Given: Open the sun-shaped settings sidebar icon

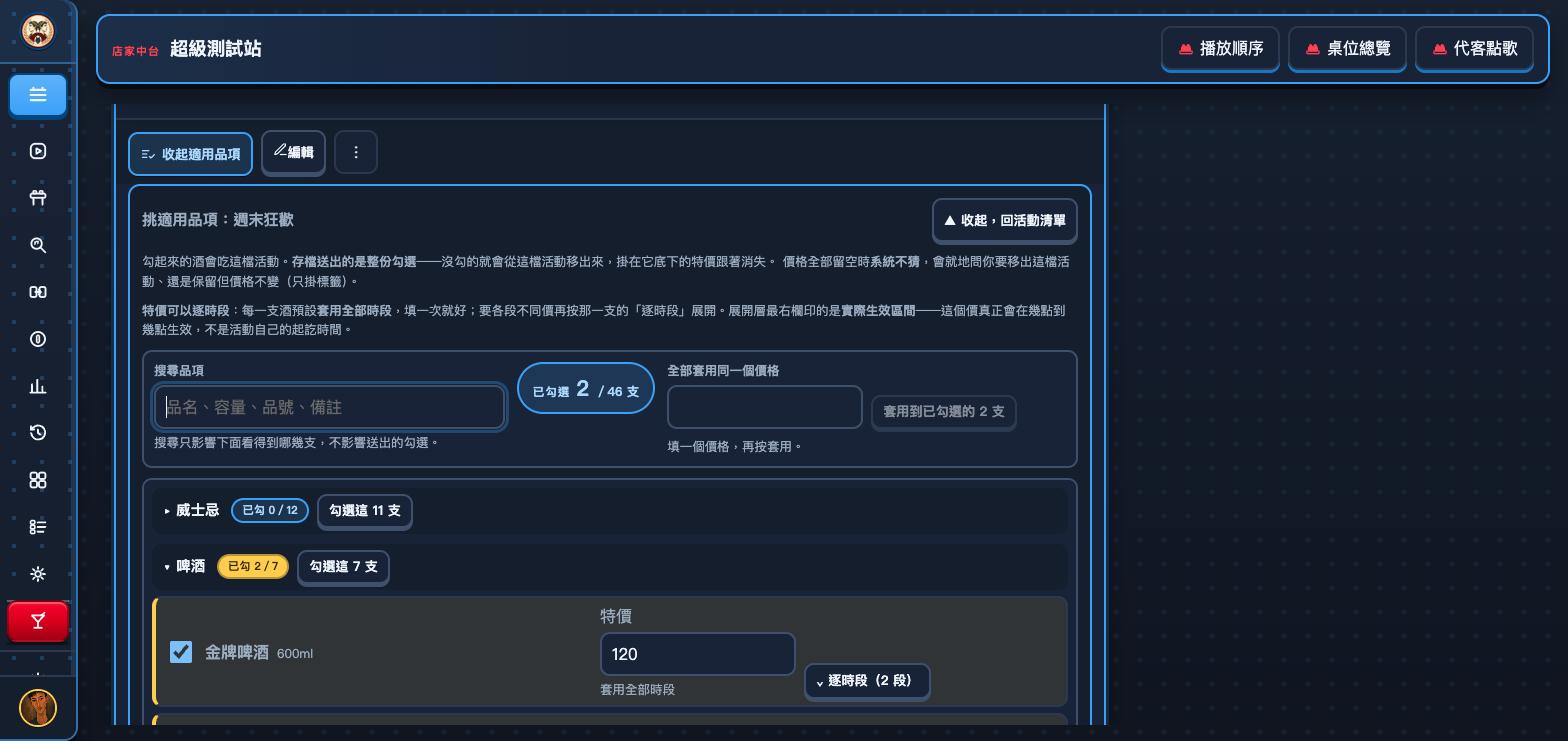Looking at the screenshot, I should point(38,574).
